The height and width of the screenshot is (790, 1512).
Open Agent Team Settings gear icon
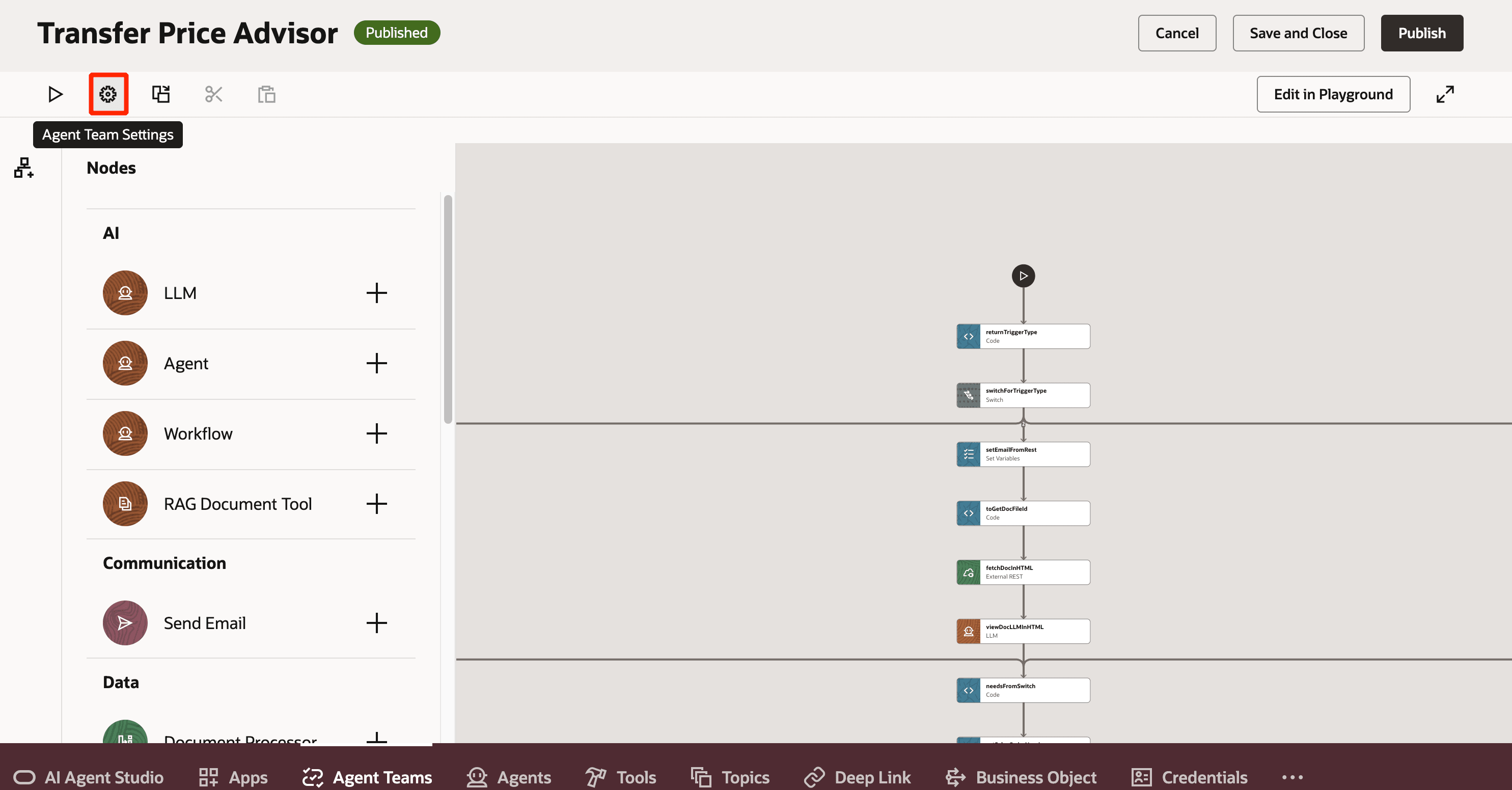[108, 94]
